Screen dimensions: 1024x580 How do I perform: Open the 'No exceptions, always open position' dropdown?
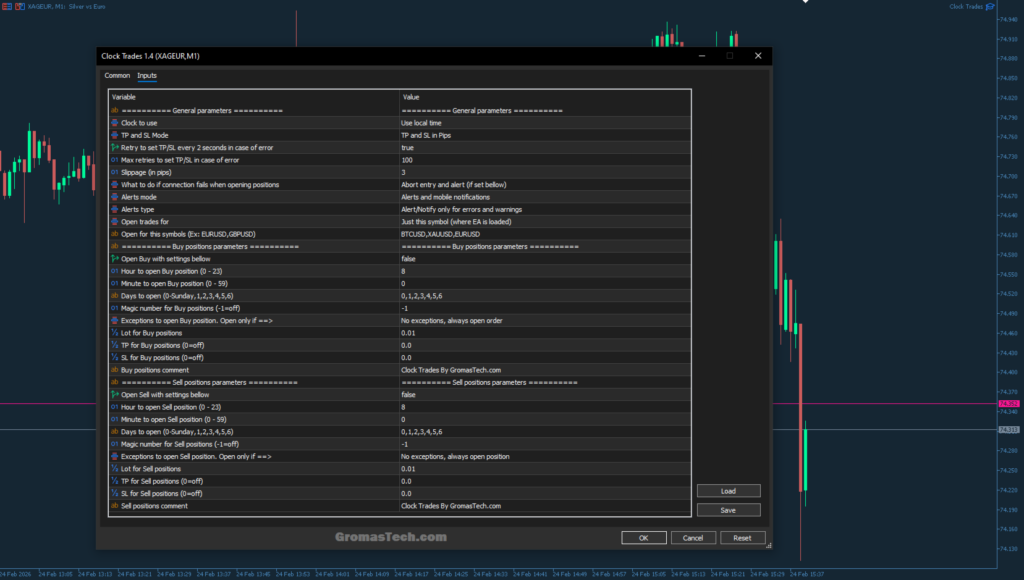click(x=545, y=457)
